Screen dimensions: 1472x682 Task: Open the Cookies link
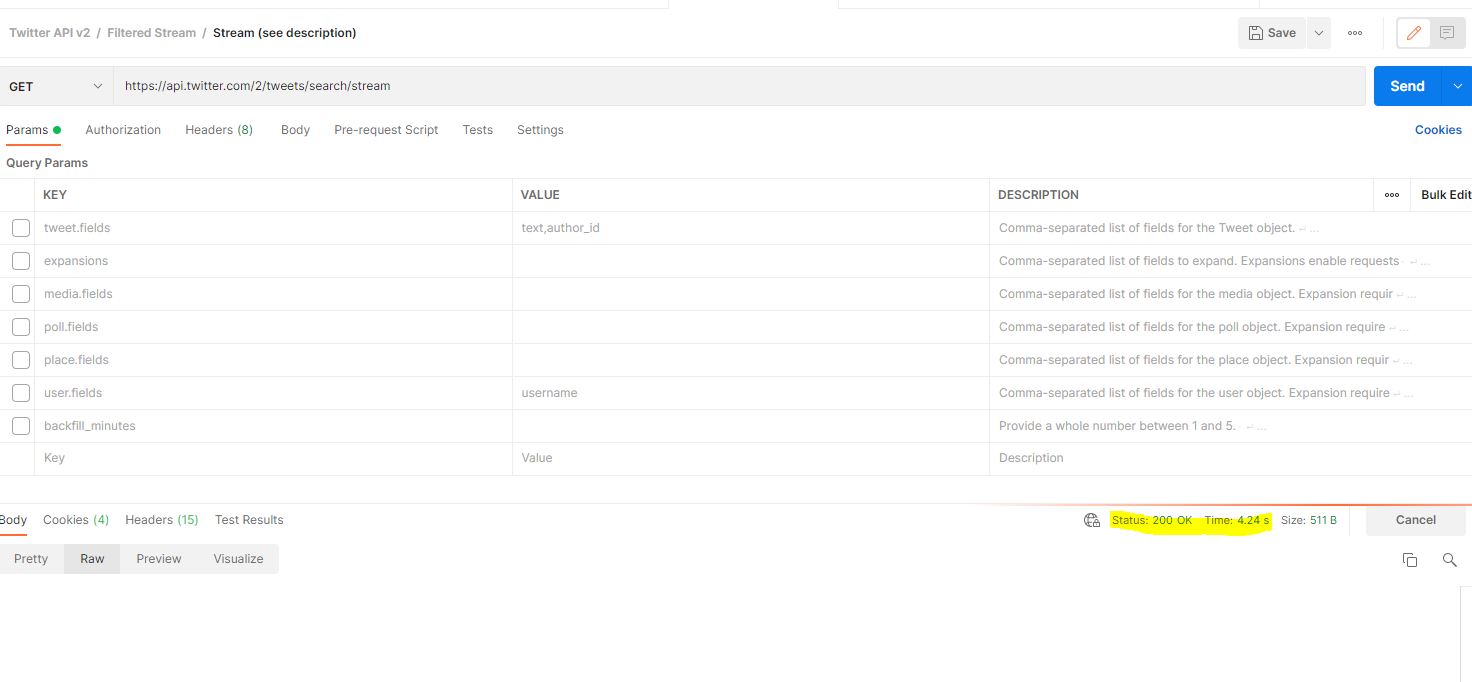coord(1438,130)
